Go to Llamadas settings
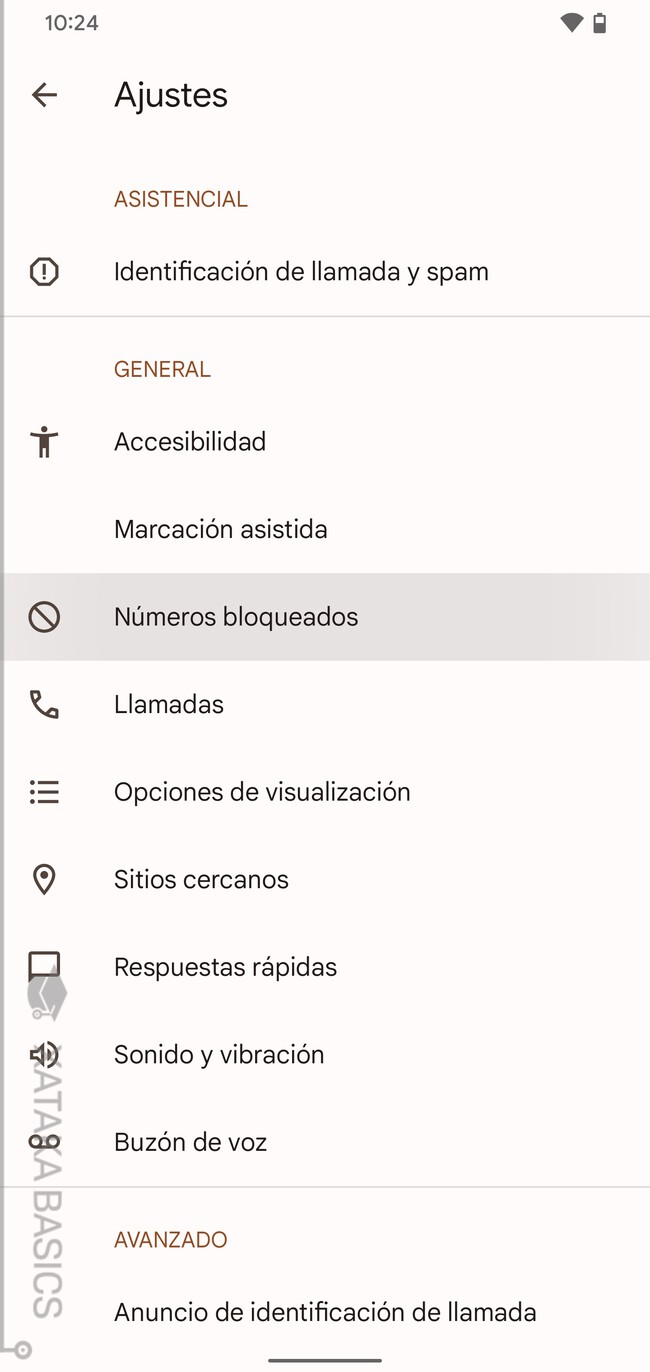This screenshot has width=650, height=1372. [x=169, y=705]
